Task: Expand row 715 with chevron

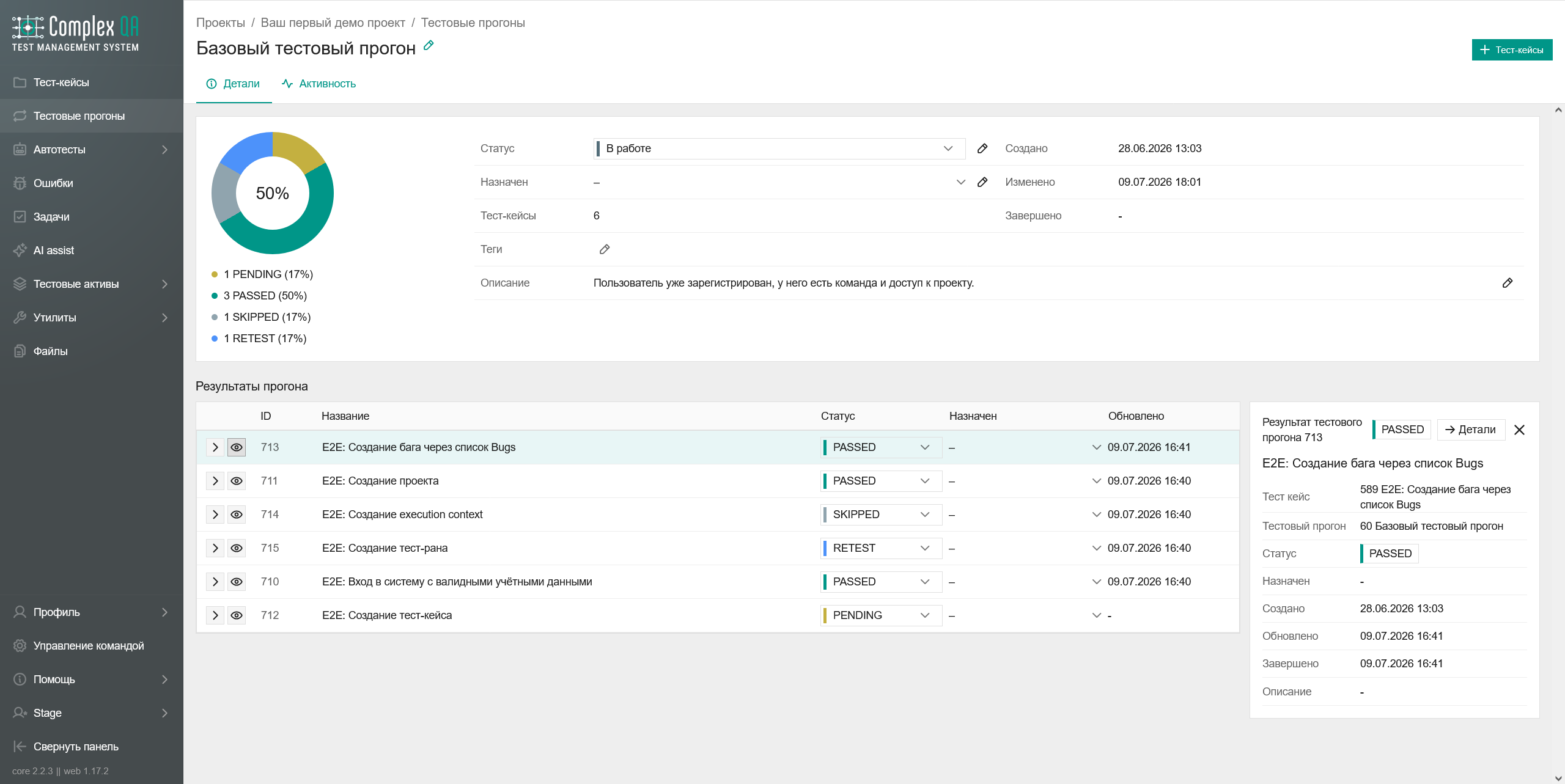Action: 215,548
